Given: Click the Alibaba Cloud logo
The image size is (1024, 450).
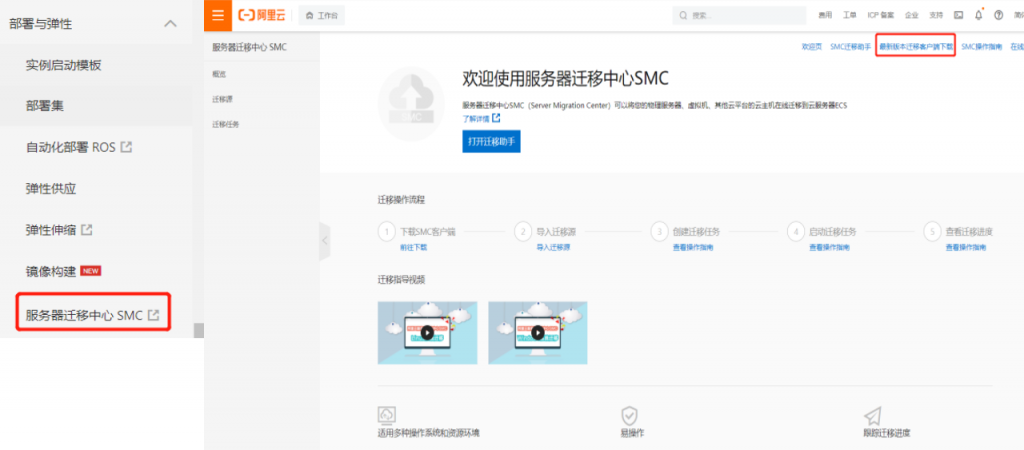Looking at the screenshot, I should point(262,15).
